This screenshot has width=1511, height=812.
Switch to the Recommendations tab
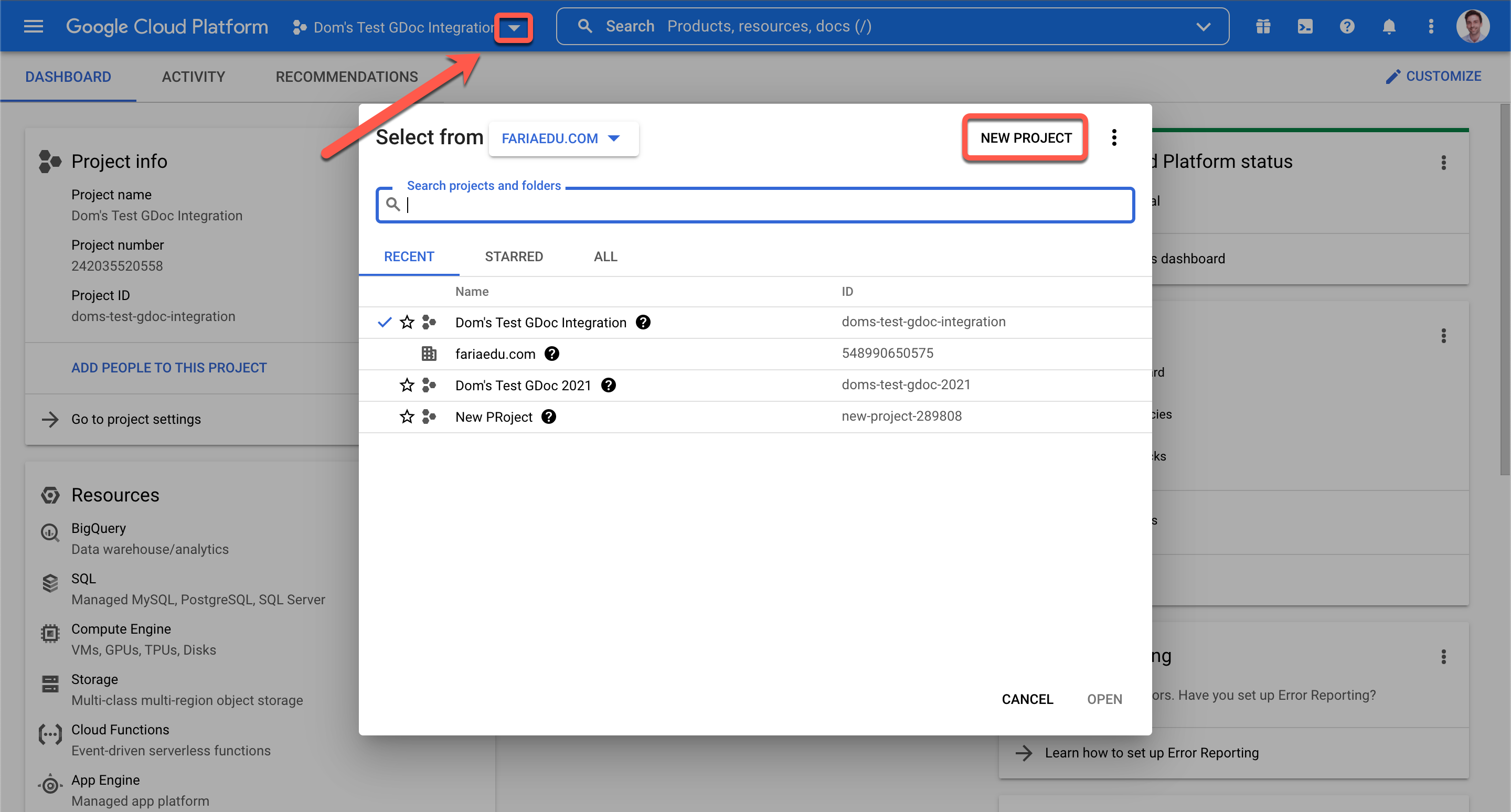point(347,77)
